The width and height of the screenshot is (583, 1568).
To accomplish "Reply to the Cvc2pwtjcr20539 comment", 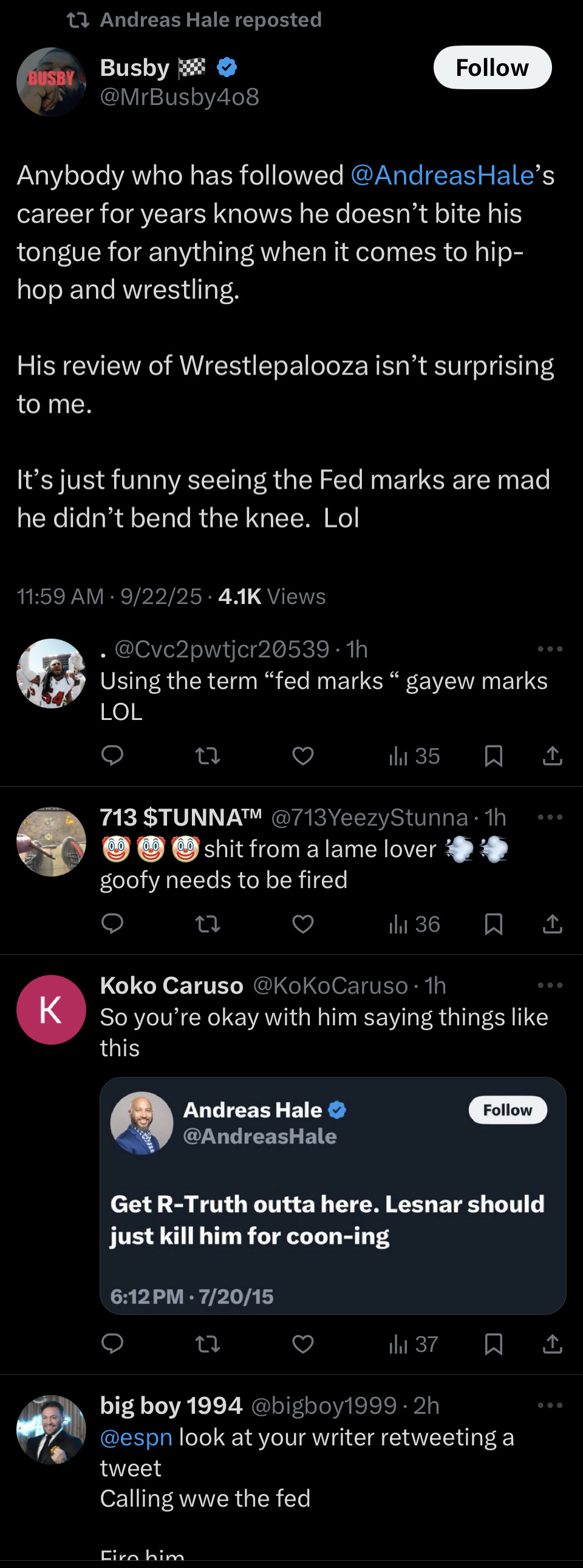I will [112, 756].
